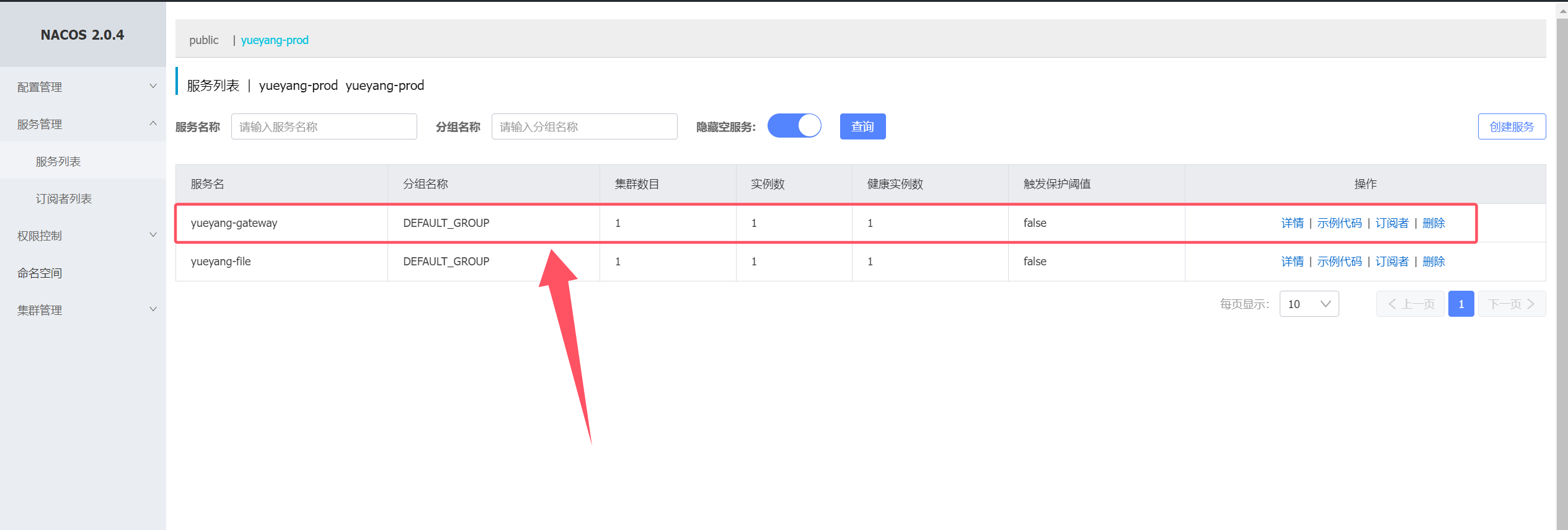Screen dimensions: 1568x530
Task: Expand the 权限控制 menu chevron
Action: (153, 235)
